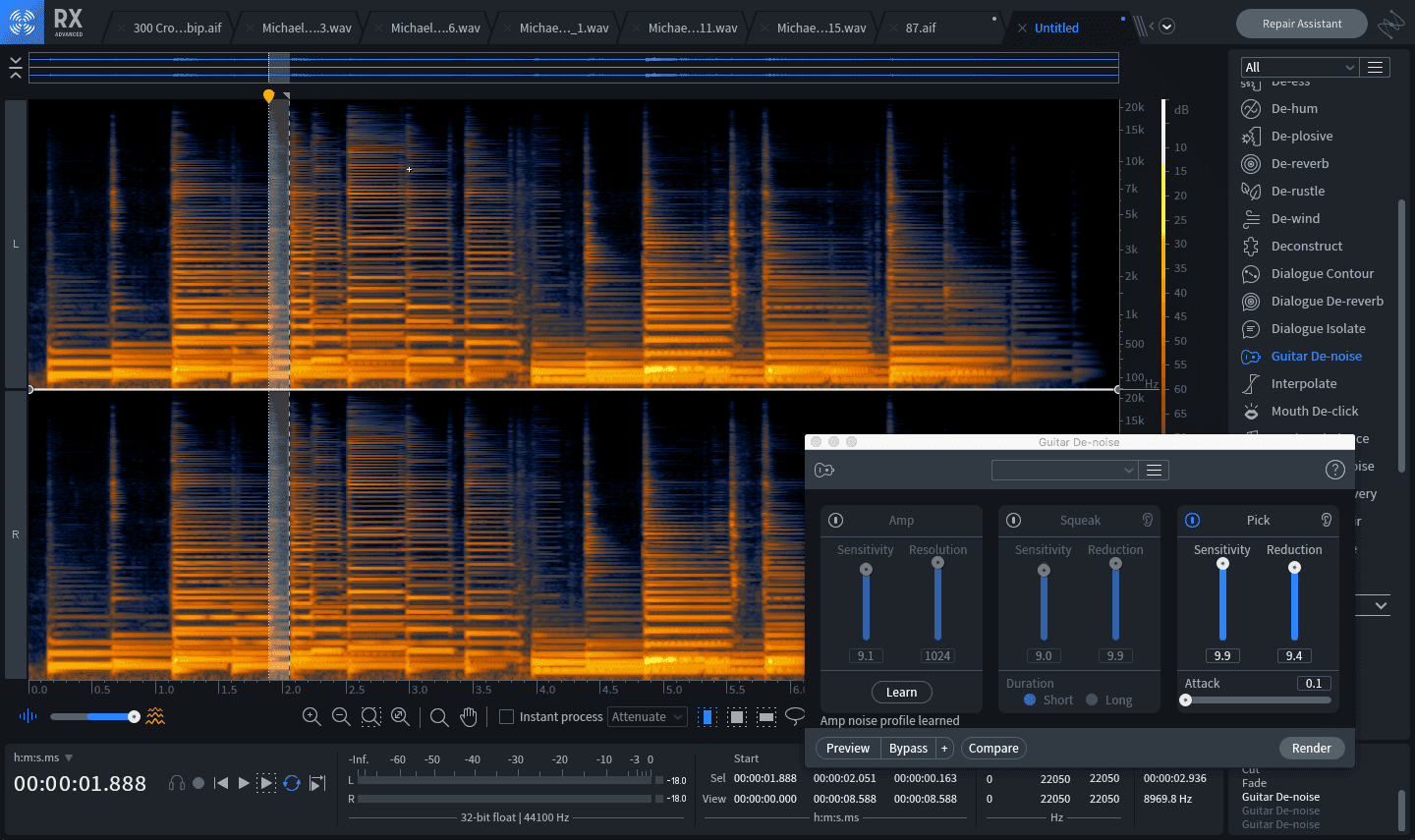Open the Guitar De-noise preset dropdown
The width and height of the screenshot is (1415, 840).
(1064, 470)
